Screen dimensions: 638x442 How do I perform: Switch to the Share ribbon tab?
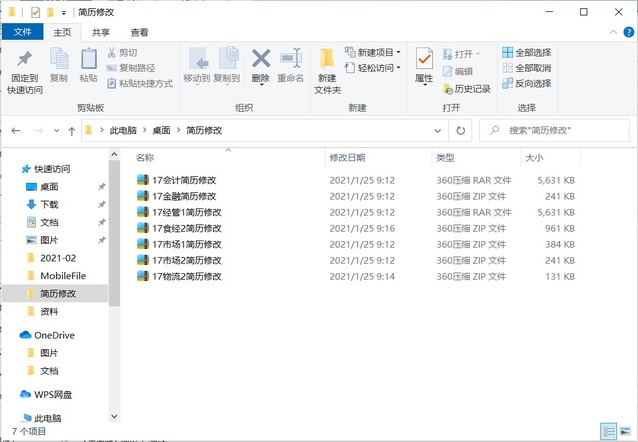coord(101,32)
